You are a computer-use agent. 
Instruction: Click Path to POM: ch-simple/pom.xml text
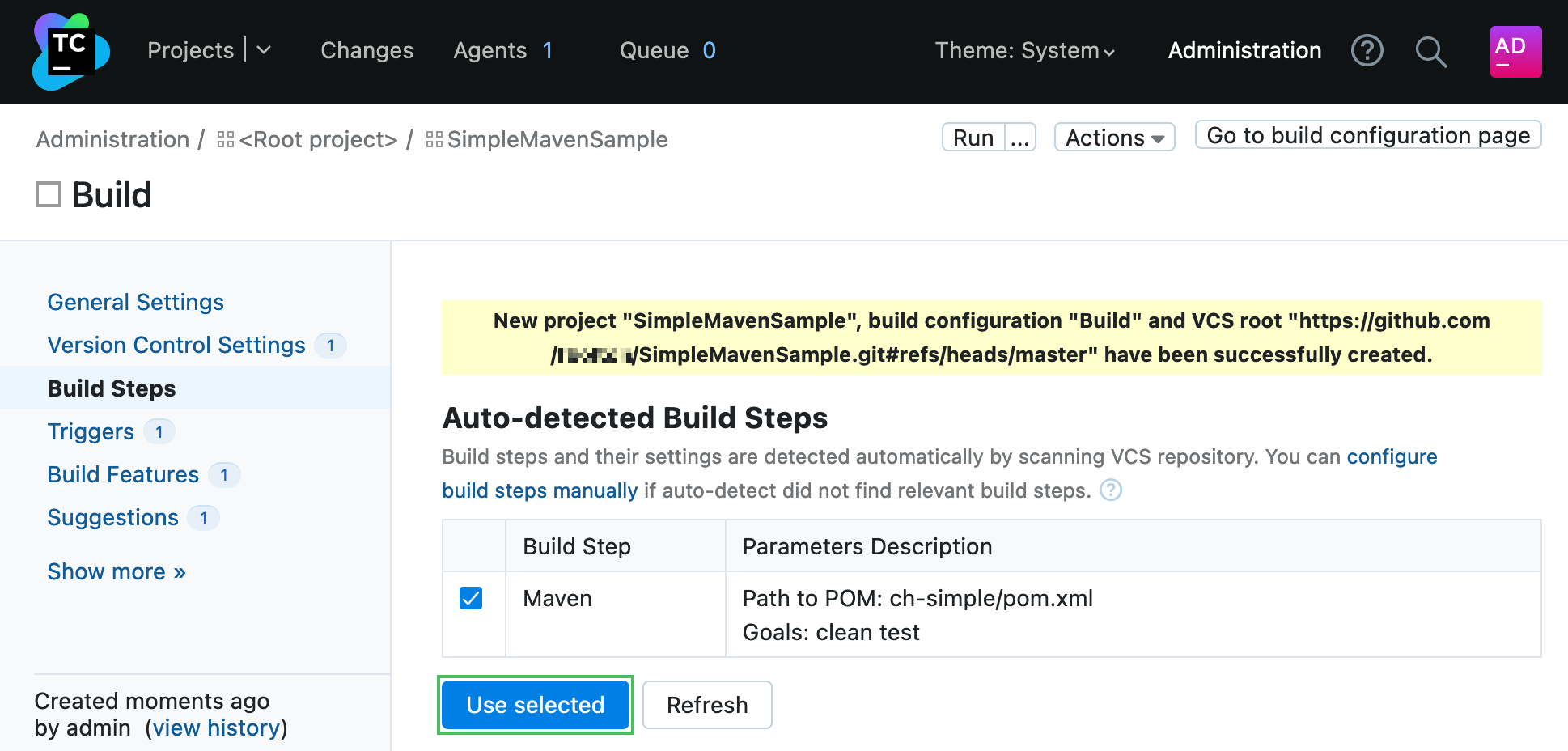coord(917,598)
